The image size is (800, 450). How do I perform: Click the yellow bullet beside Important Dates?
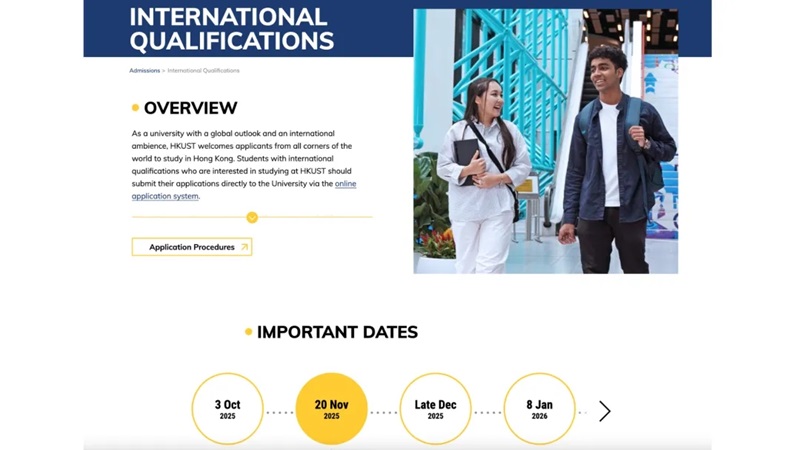[248, 332]
